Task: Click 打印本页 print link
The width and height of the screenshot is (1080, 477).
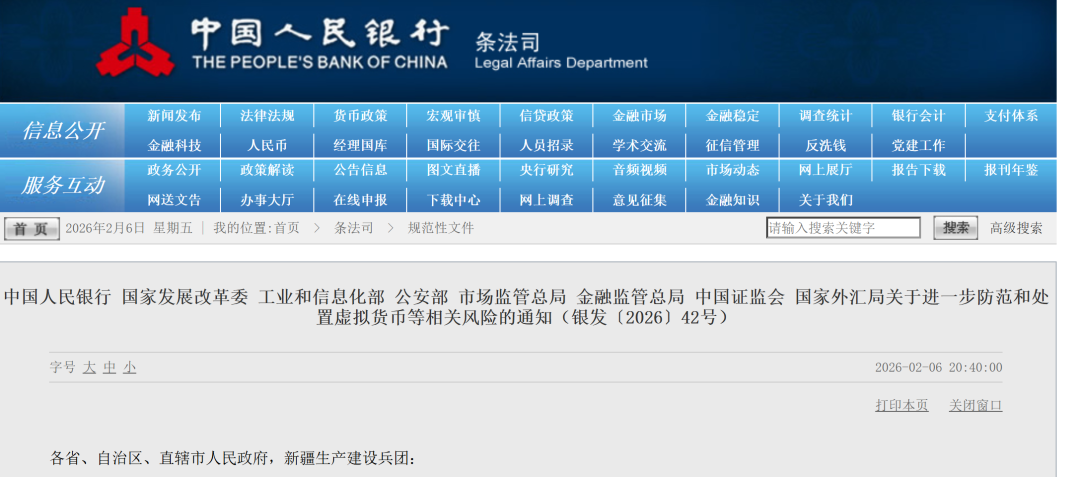Action: [902, 405]
